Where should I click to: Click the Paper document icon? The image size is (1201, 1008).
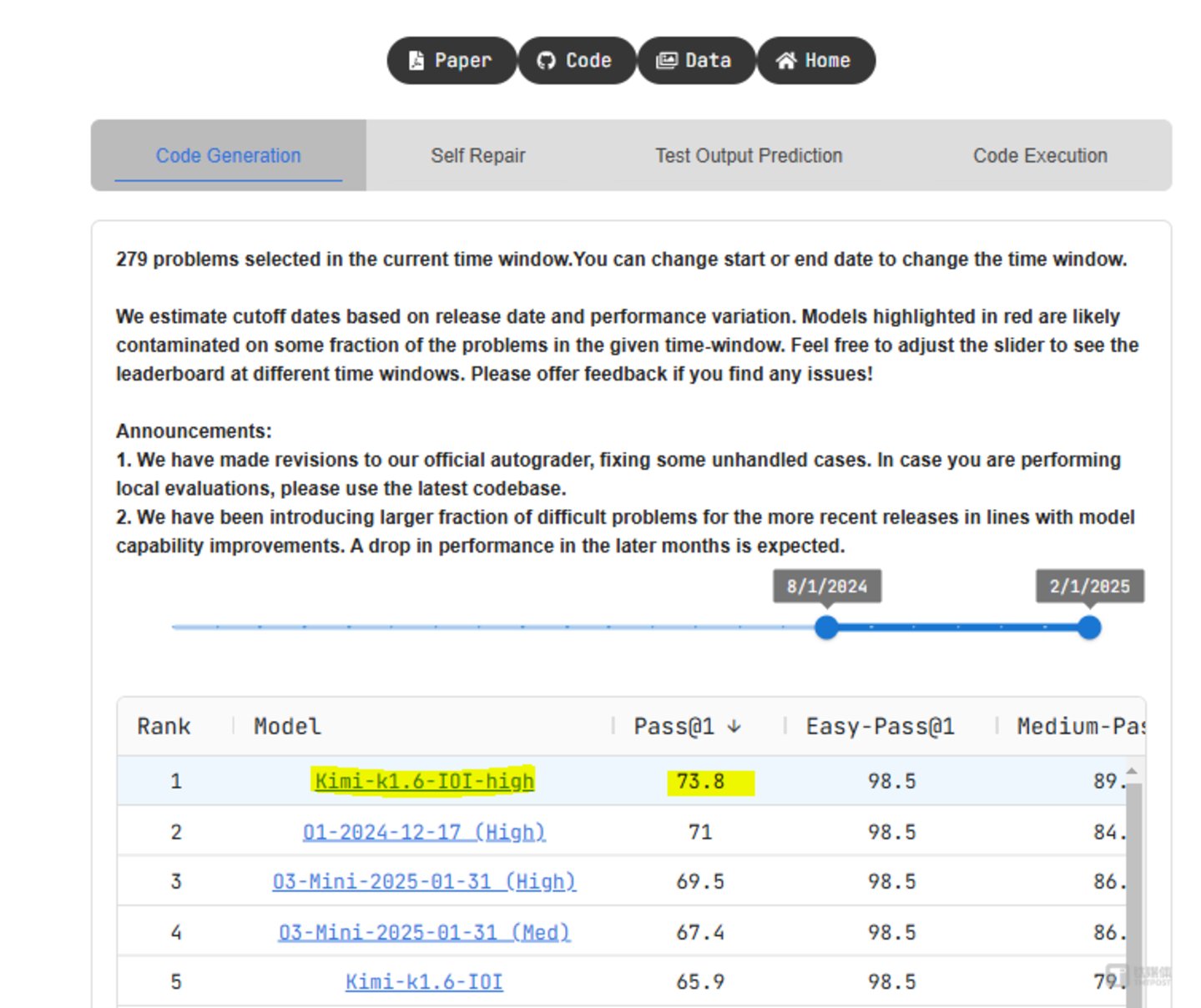(416, 61)
